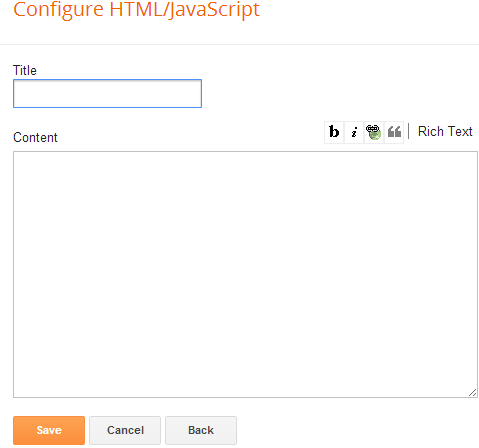The width and height of the screenshot is (479, 448).
Task: Save the HTML/JavaScript gadget
Action: click(x=49, y=430)
